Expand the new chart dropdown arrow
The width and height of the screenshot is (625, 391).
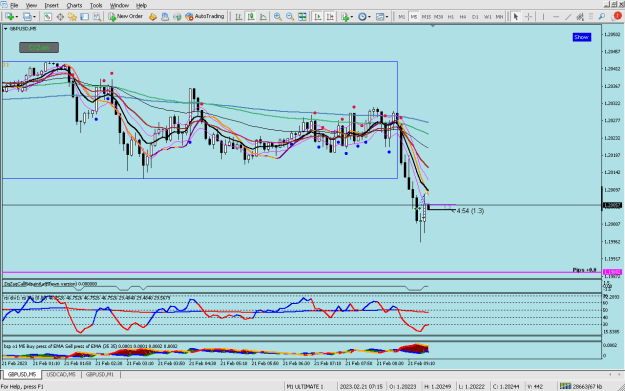(x=16, y=17)
